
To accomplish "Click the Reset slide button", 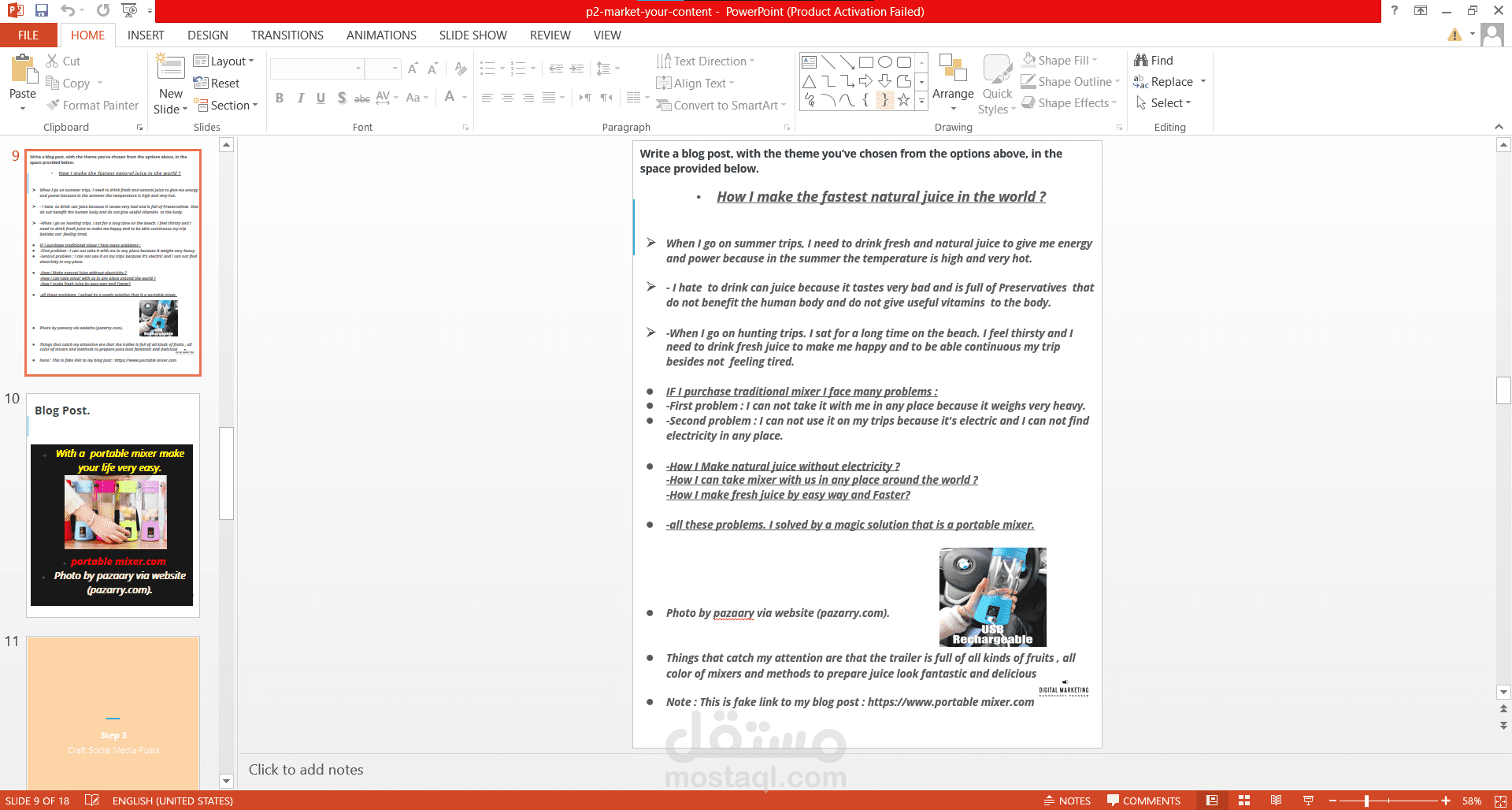I will coord(217,83).
